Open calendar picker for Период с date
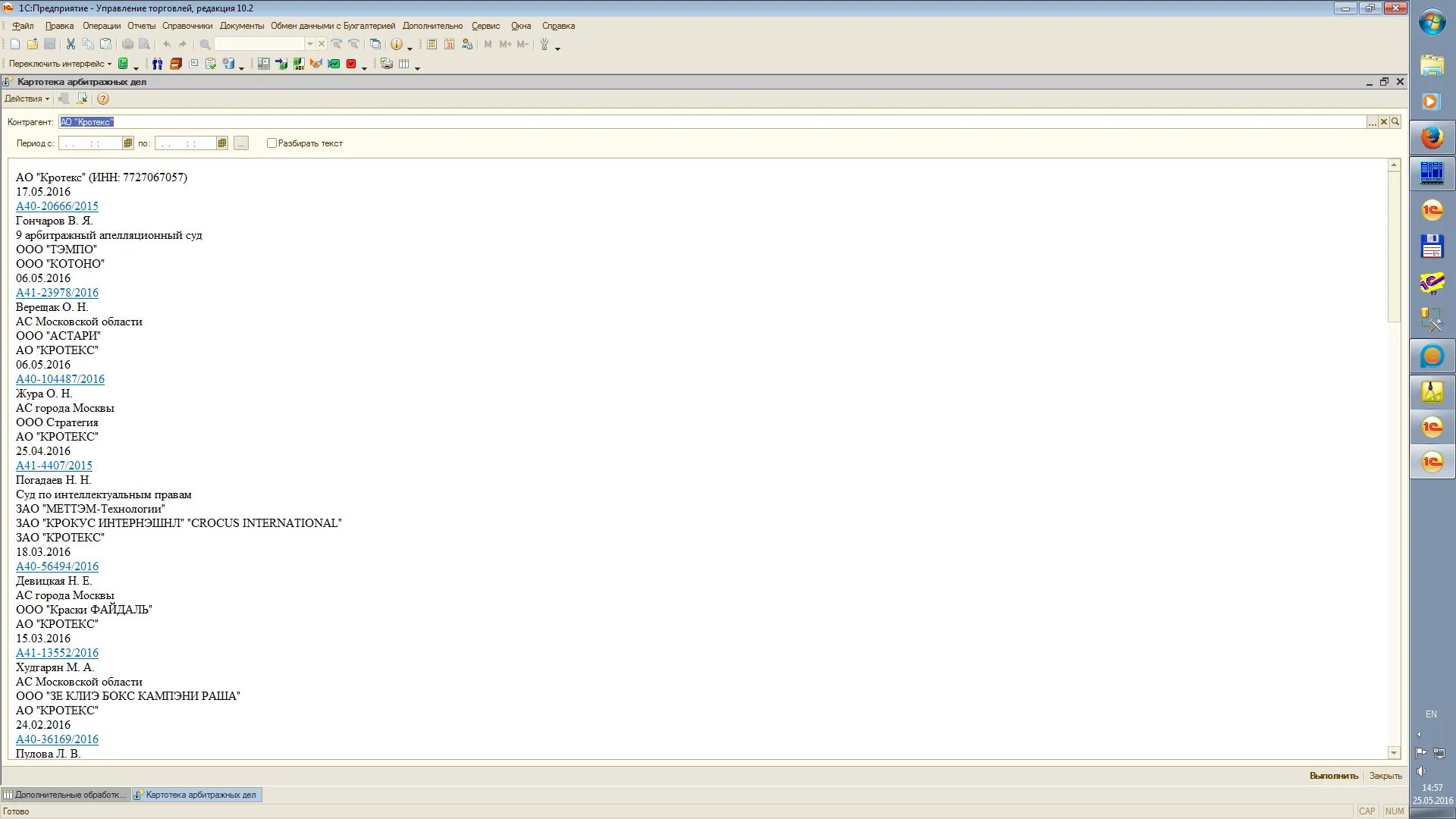The width and height of the screenshot is (1456, 819). click(x=127, y=143)
